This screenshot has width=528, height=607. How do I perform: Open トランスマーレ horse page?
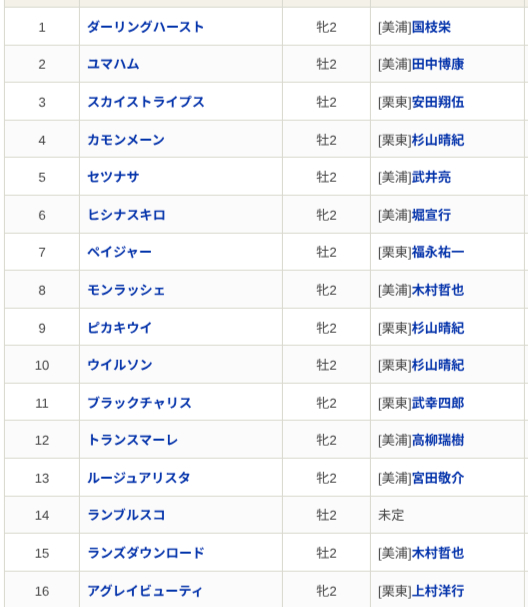tap(133, 440)
